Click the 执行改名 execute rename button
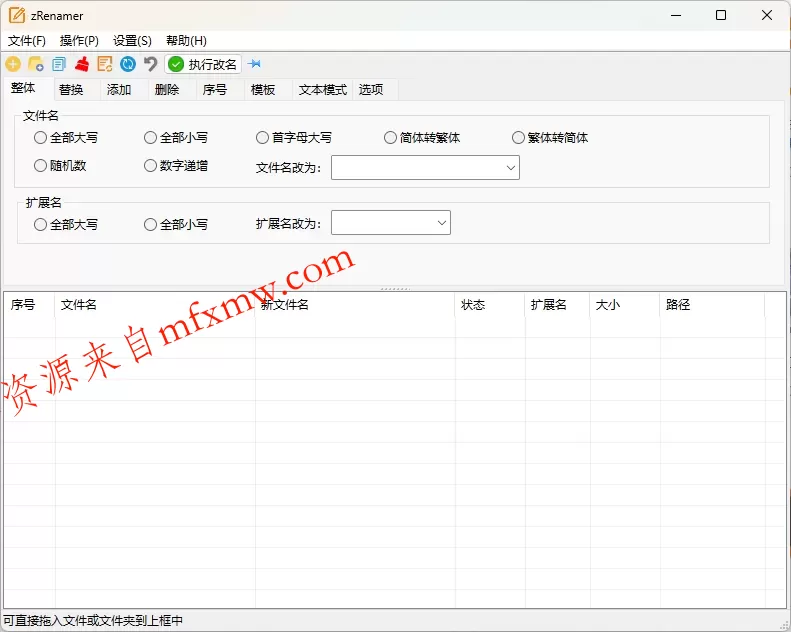 coord(203,64)
